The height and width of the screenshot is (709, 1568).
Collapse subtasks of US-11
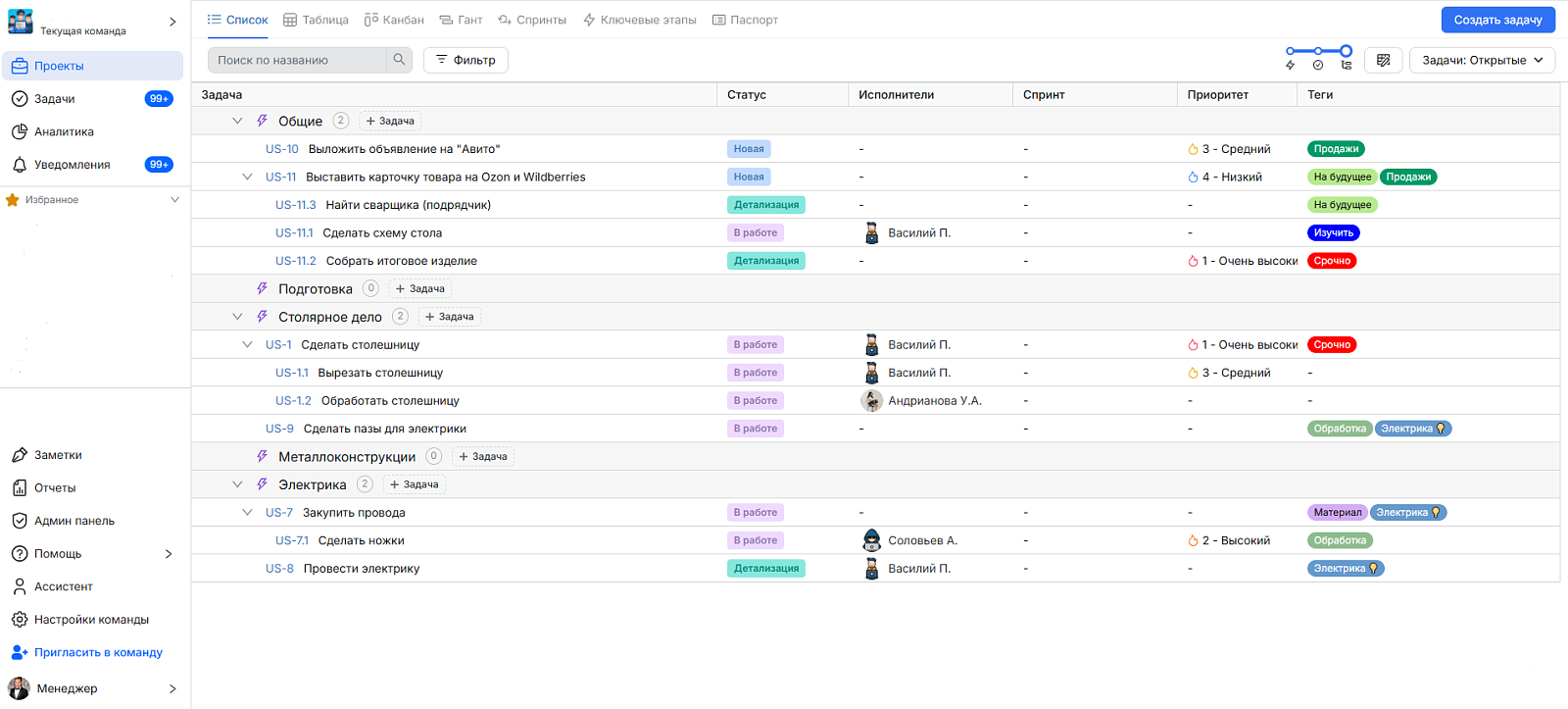click(247, 177)
